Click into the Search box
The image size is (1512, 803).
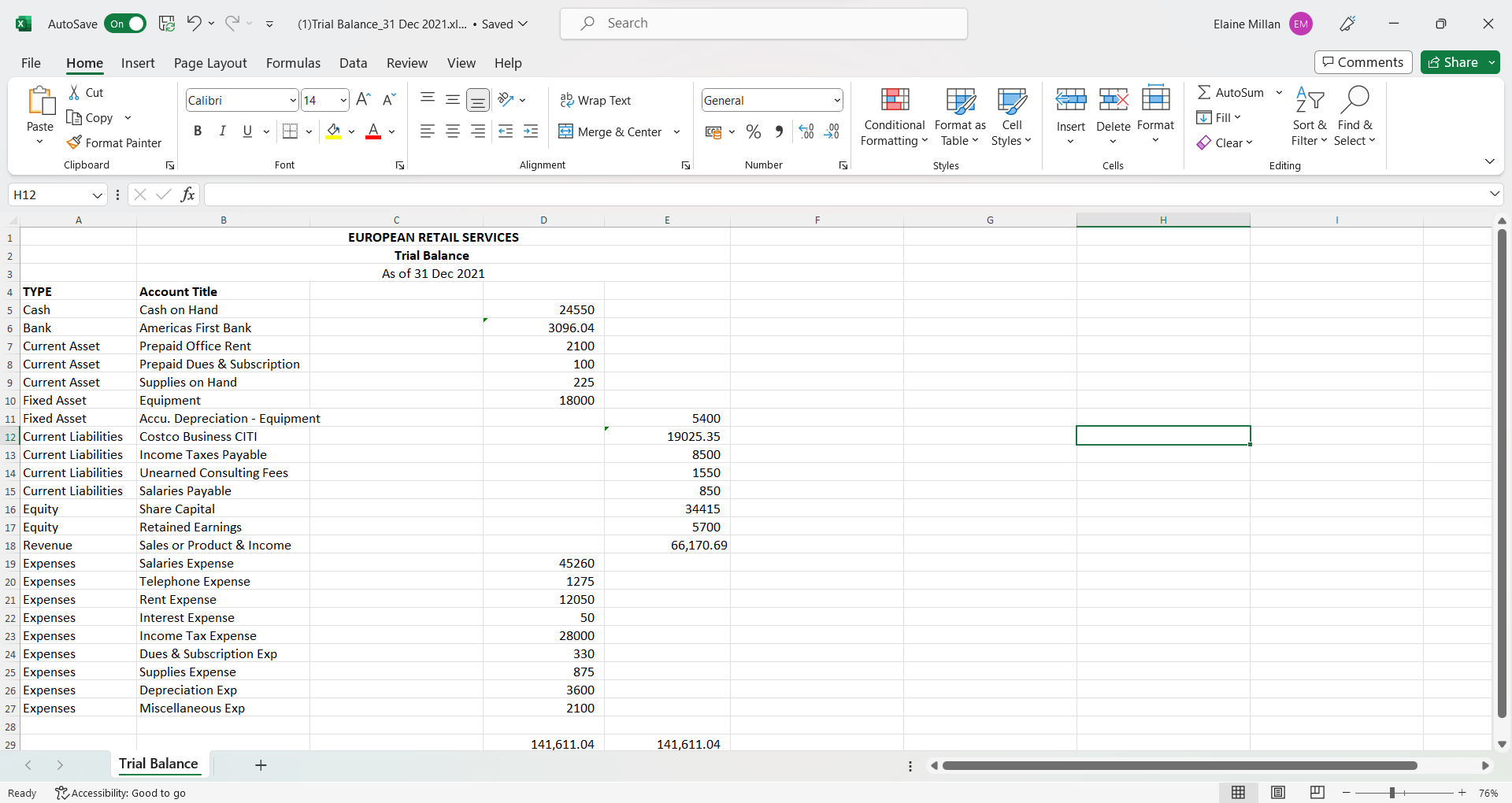(x=764, y=24)
